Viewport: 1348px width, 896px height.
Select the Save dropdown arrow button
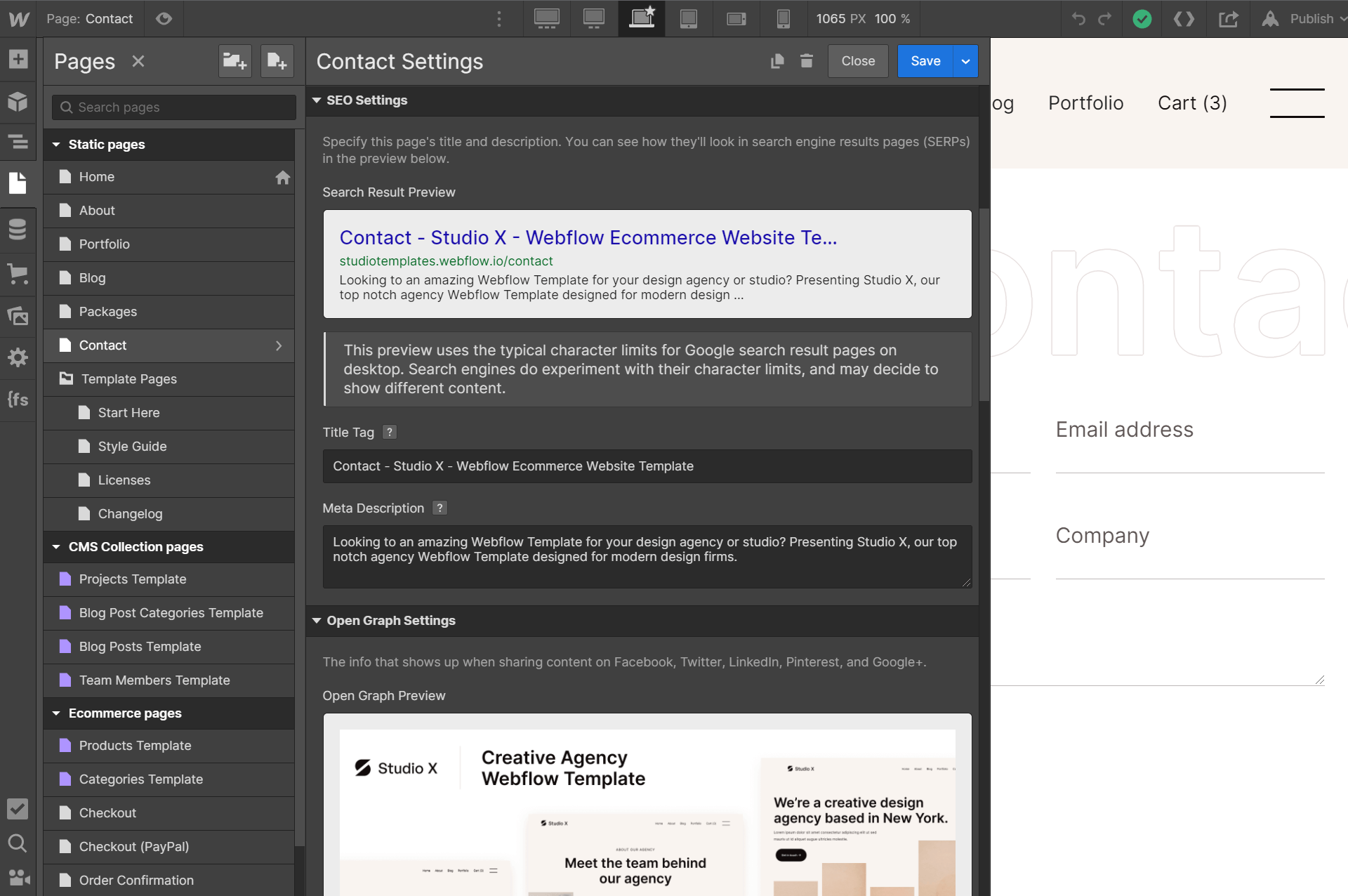pyautogui.click(x=964, y=61)
